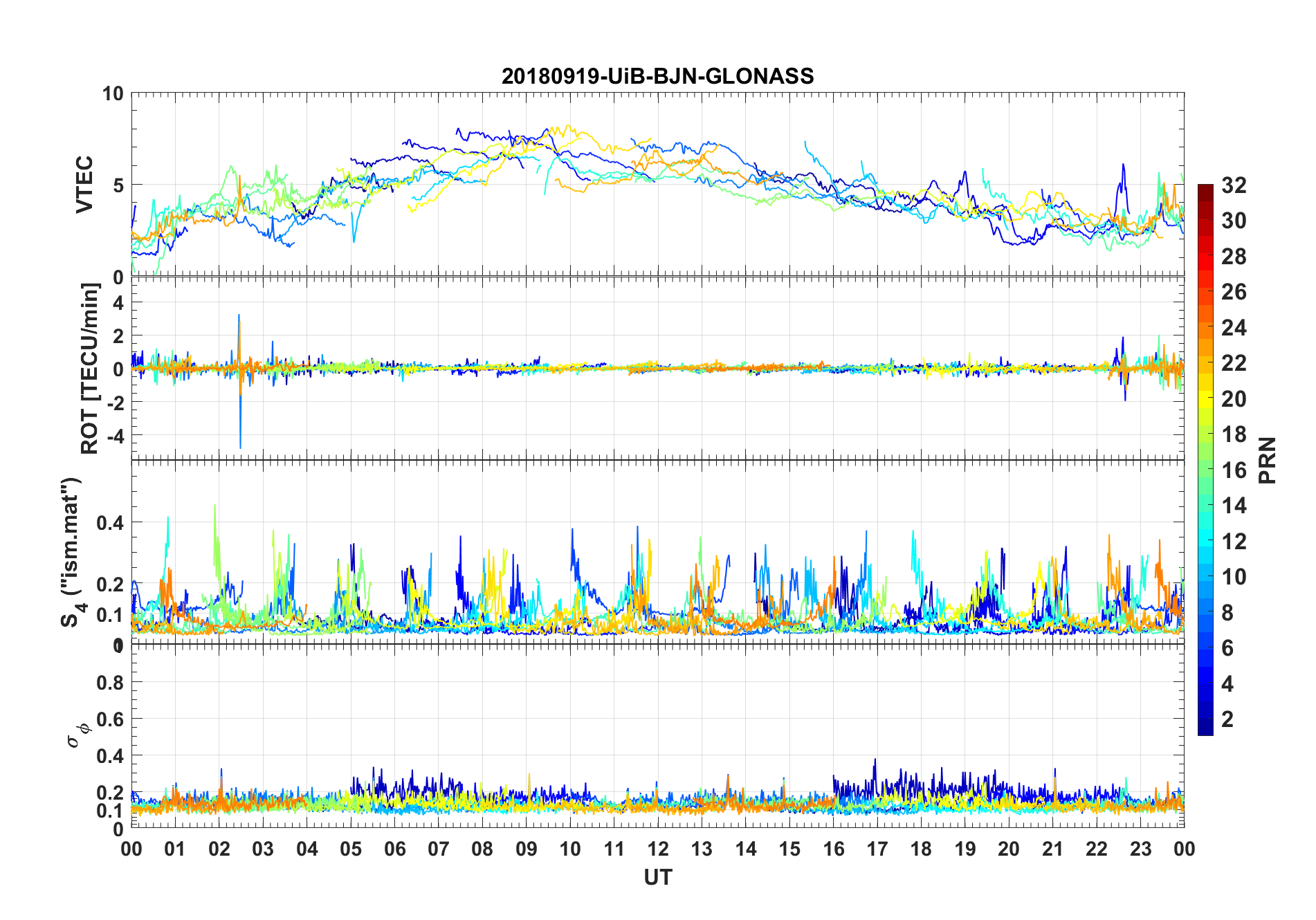Image resolution: width=1316 pixels, height=920 pixels.
Task: Click PRN colorbar tick label "2"
Action: tap(1227, 719)
